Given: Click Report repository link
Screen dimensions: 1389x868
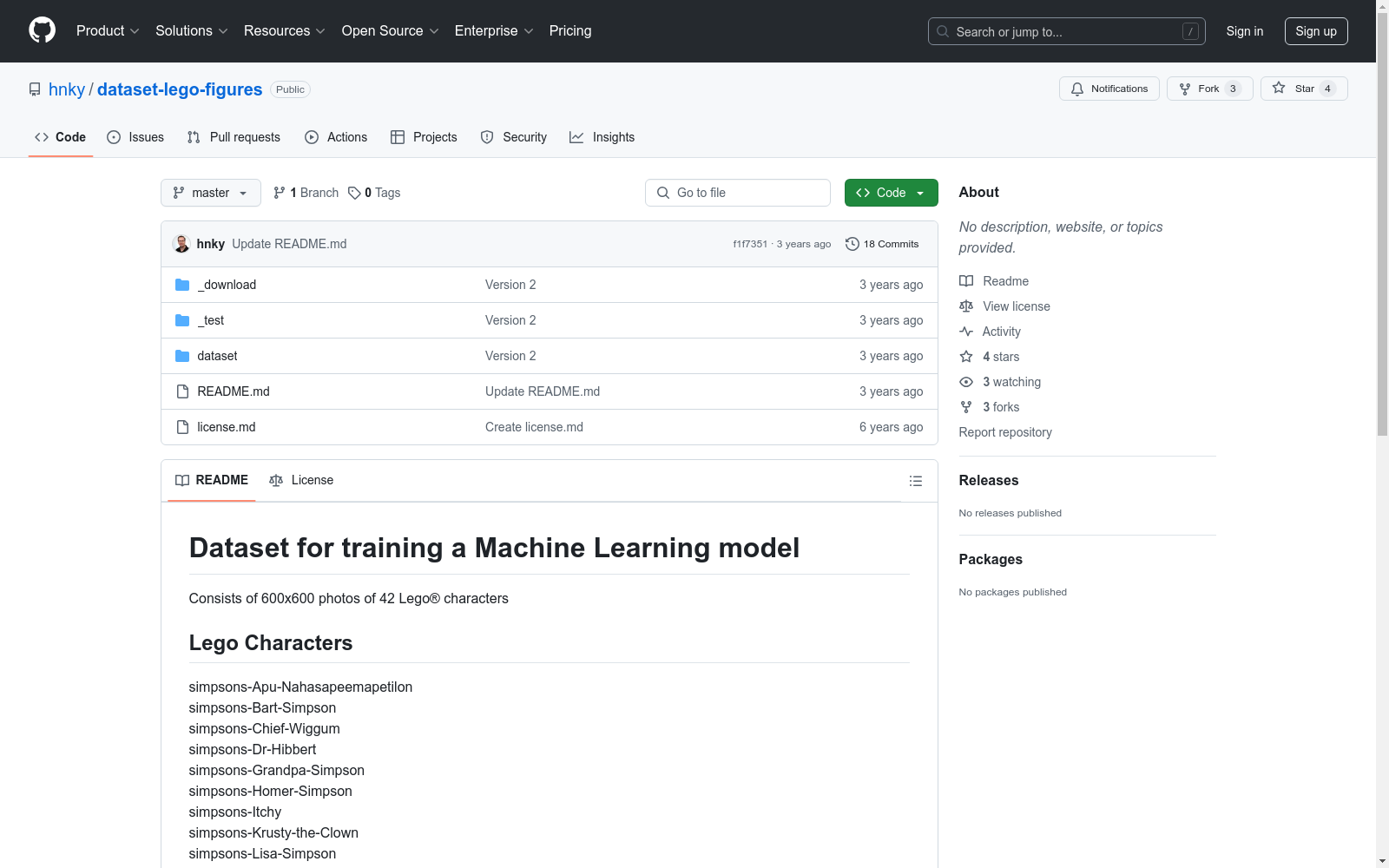Looking at the screenshot, I should [1005, 432].
